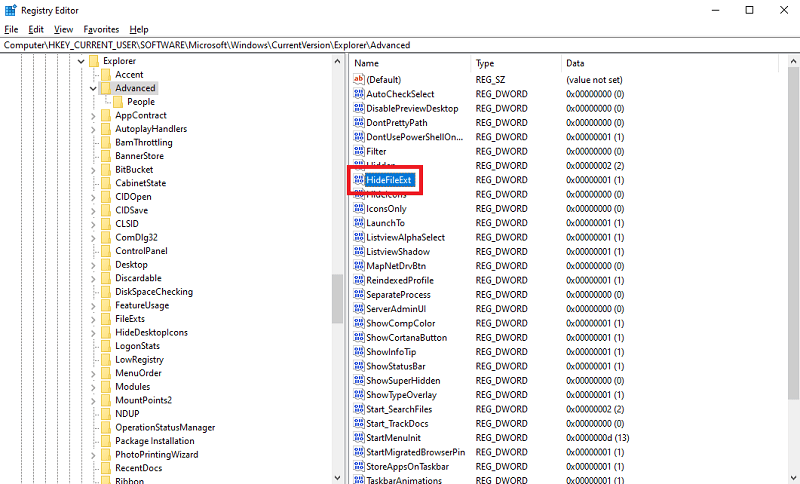
Task: Click the DWORD icon next to HideFileExt
Action: (358, 180)
